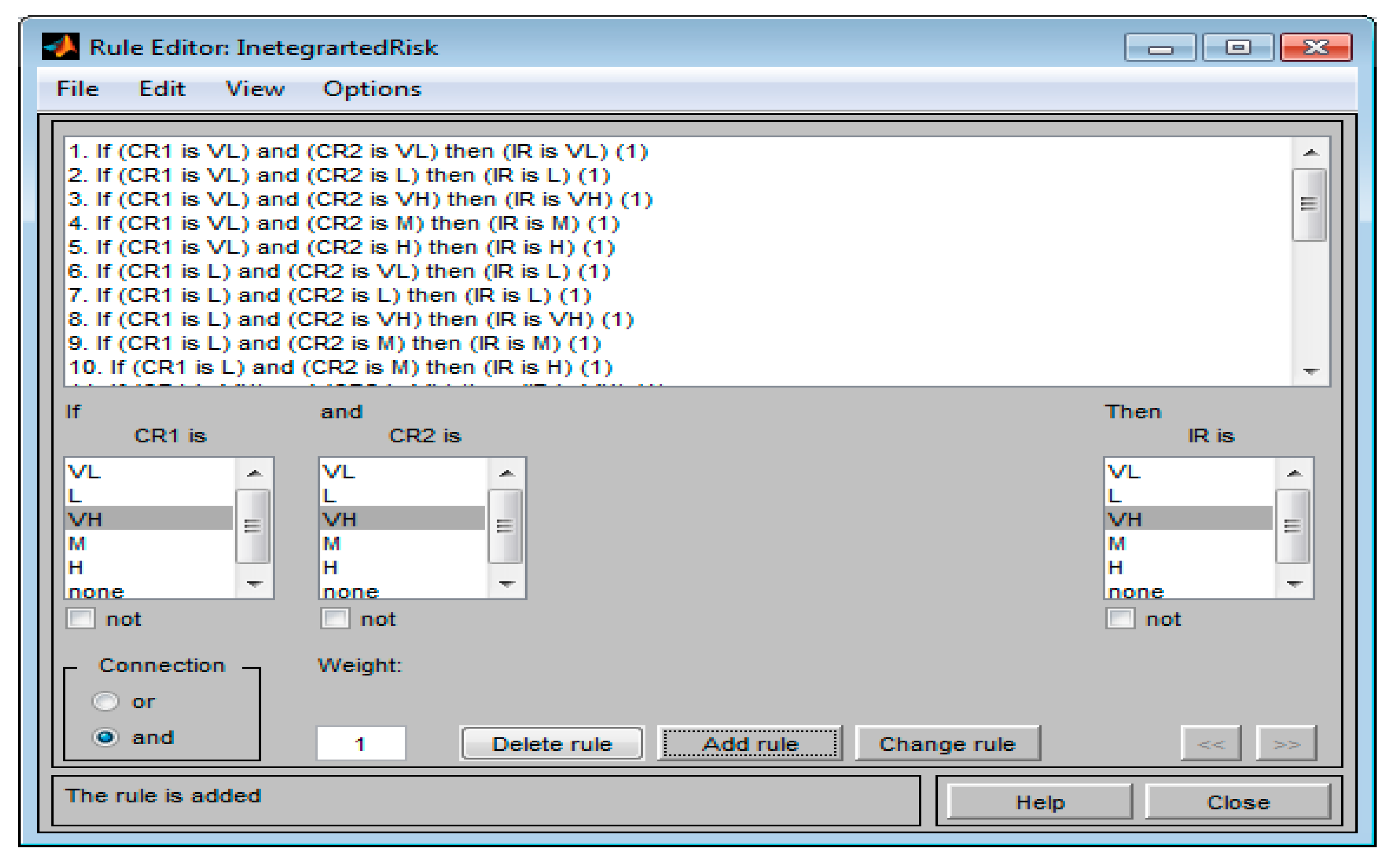Open the Options menu

372,89
